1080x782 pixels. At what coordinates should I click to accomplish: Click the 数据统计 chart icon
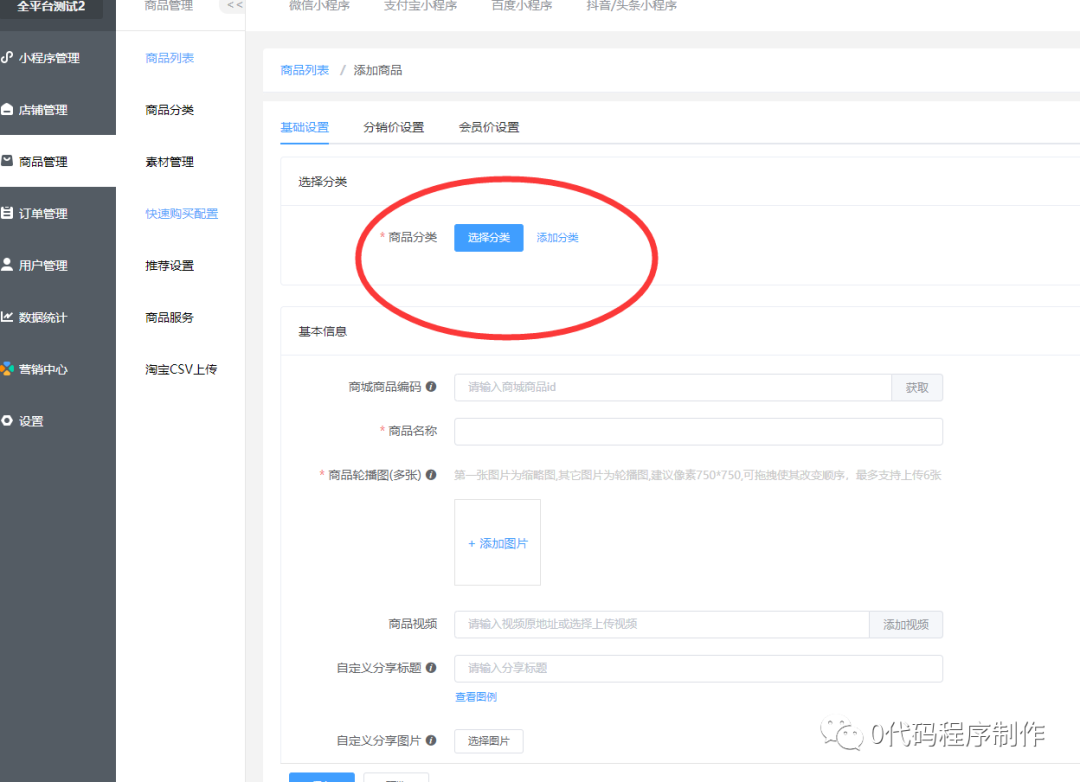7,317
